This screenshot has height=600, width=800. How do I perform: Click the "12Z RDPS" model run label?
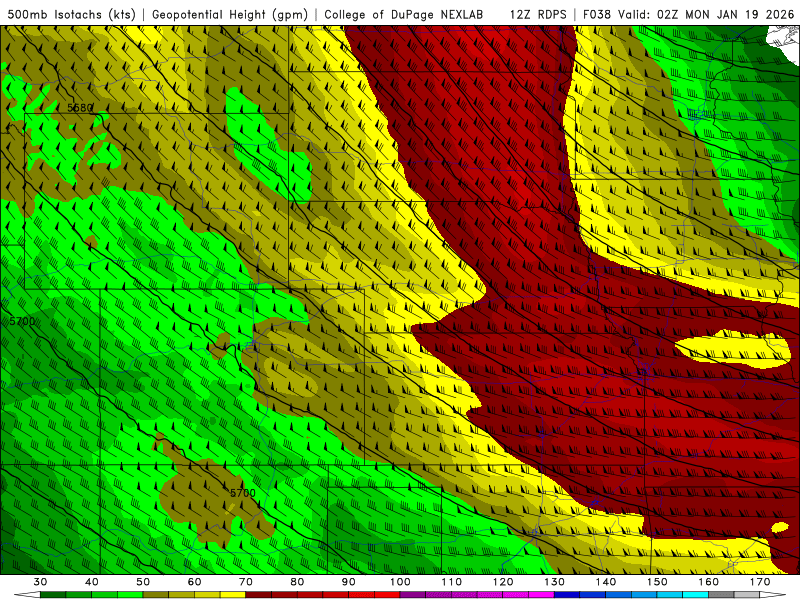[538, 15]
